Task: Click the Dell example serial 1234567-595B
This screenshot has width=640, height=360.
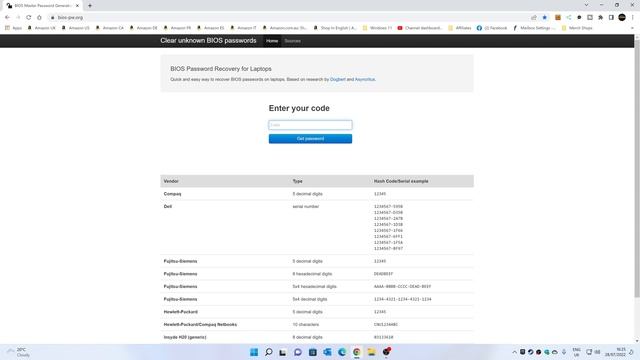Action: [x=388, y=207]
